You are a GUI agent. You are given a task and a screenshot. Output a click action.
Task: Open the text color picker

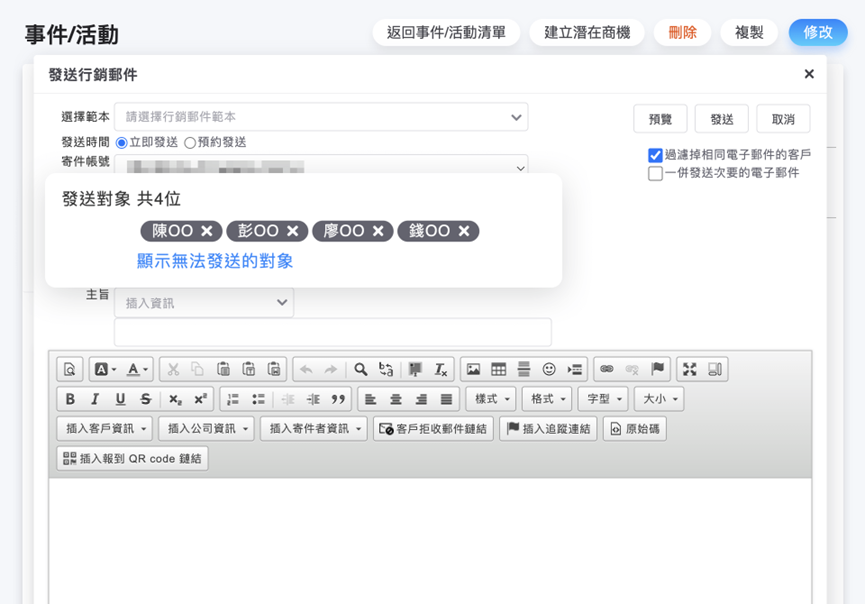coord(138,369)
